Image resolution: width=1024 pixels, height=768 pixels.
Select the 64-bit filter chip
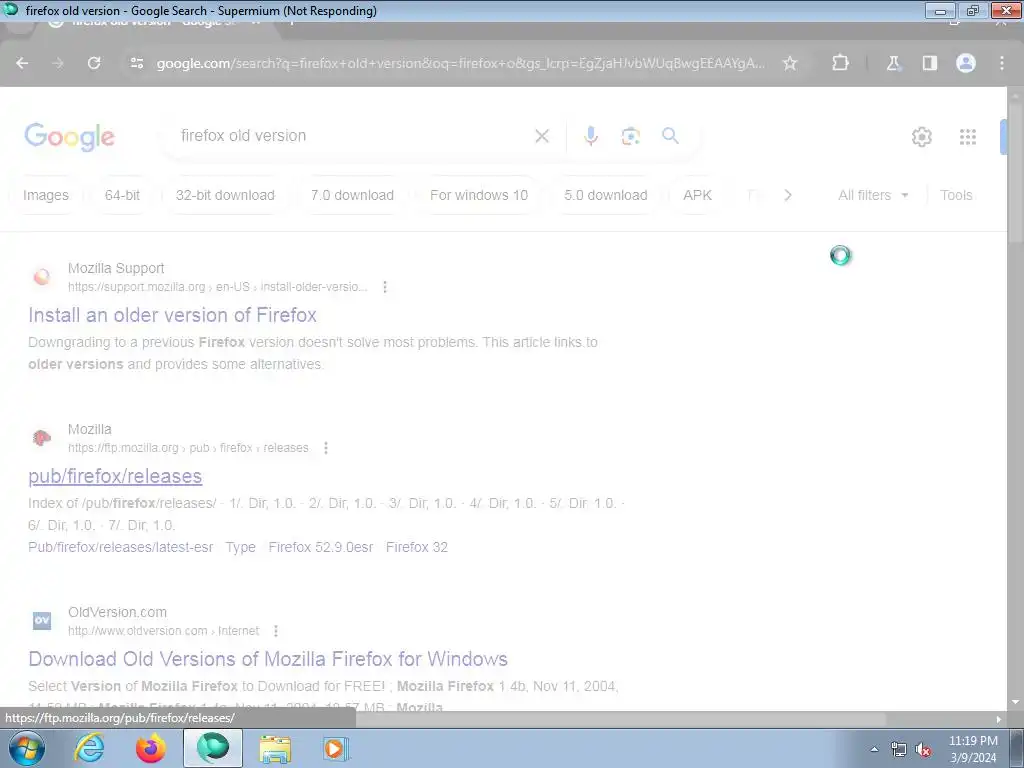click(x=122, y=195)
